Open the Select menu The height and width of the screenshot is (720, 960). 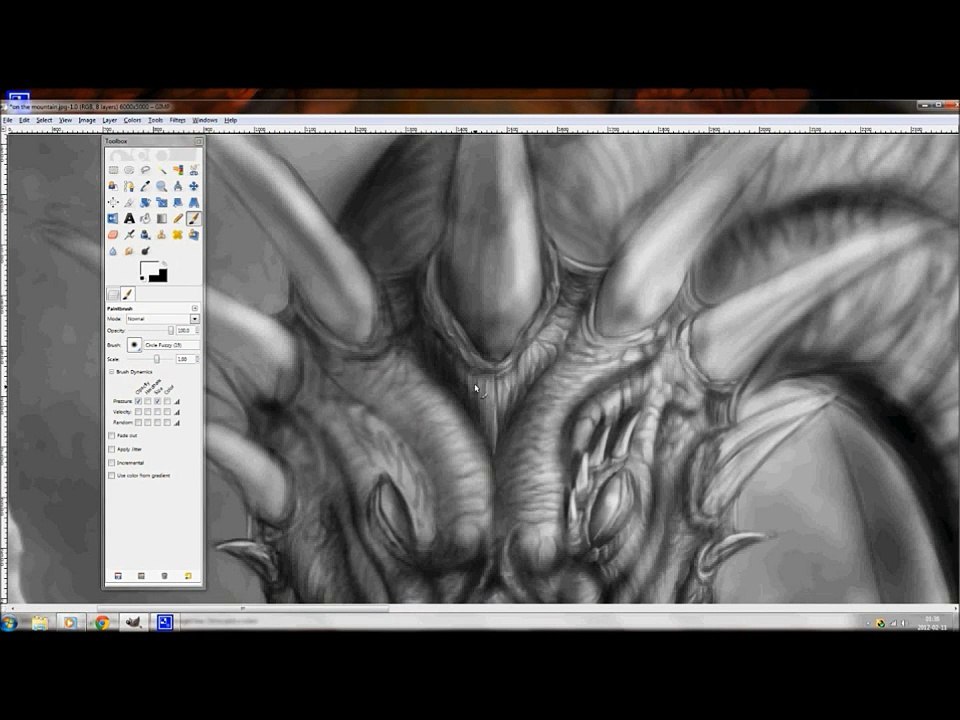(44, 120)
